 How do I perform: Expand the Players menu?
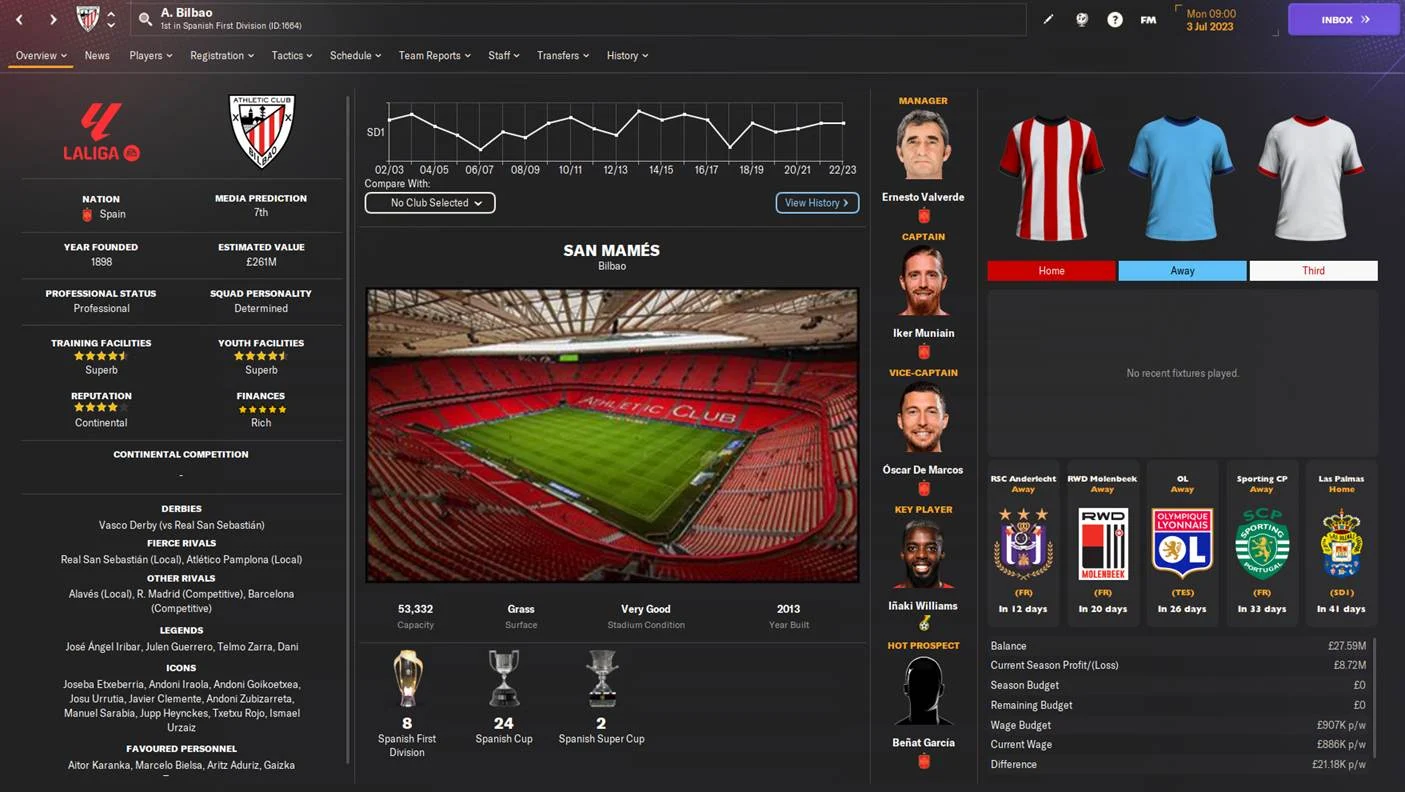coord(151,55)
